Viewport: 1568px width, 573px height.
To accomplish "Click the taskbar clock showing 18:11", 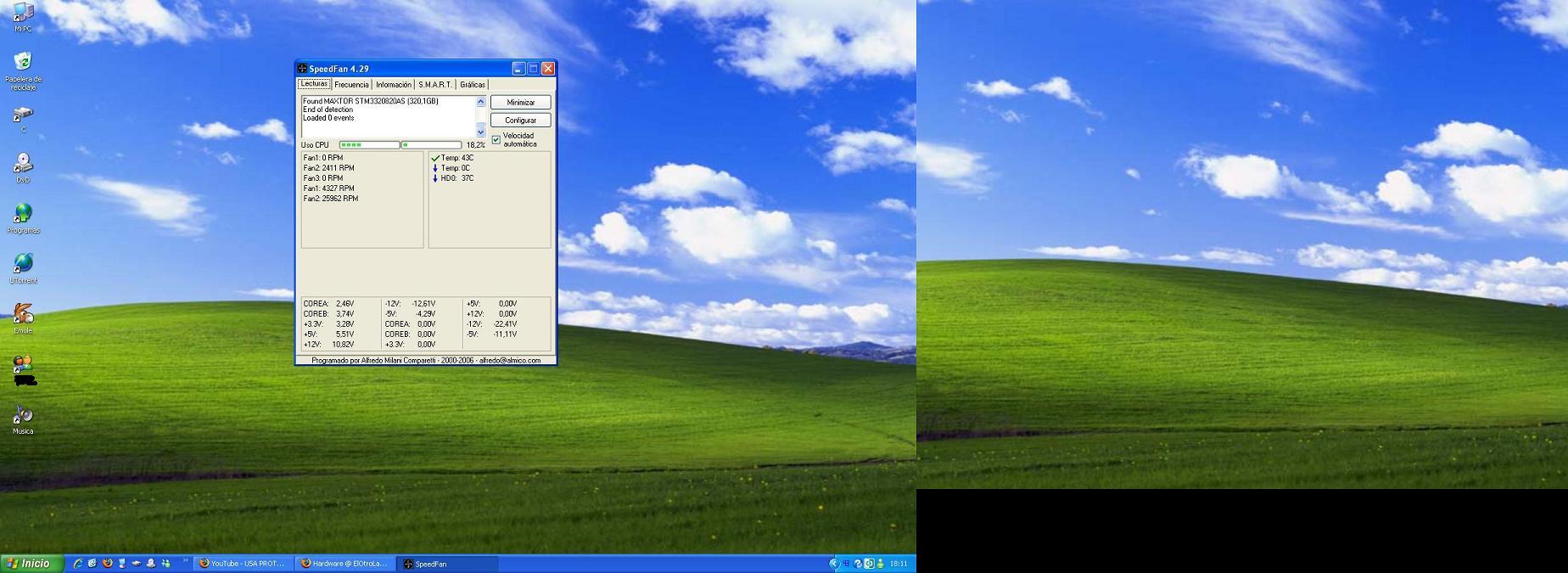I will (899, 564).
